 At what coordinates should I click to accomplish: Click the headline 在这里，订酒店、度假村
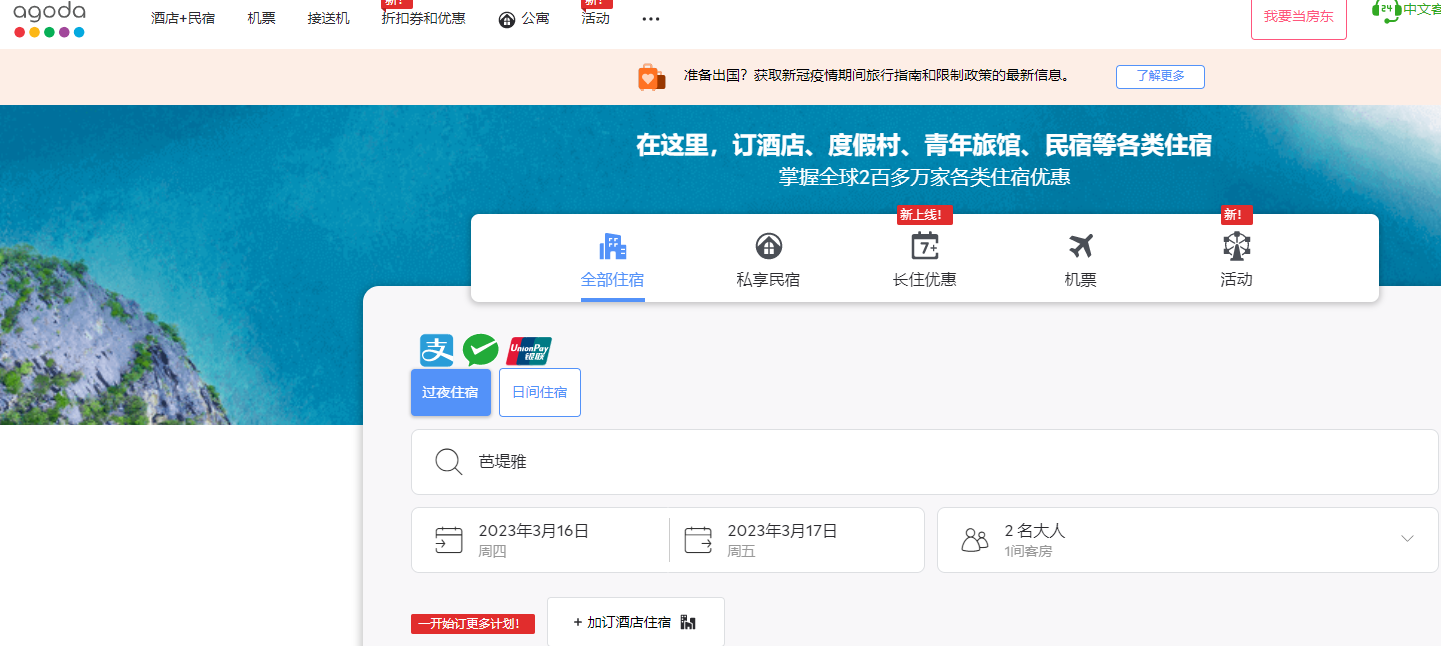[x=925, y=145]
